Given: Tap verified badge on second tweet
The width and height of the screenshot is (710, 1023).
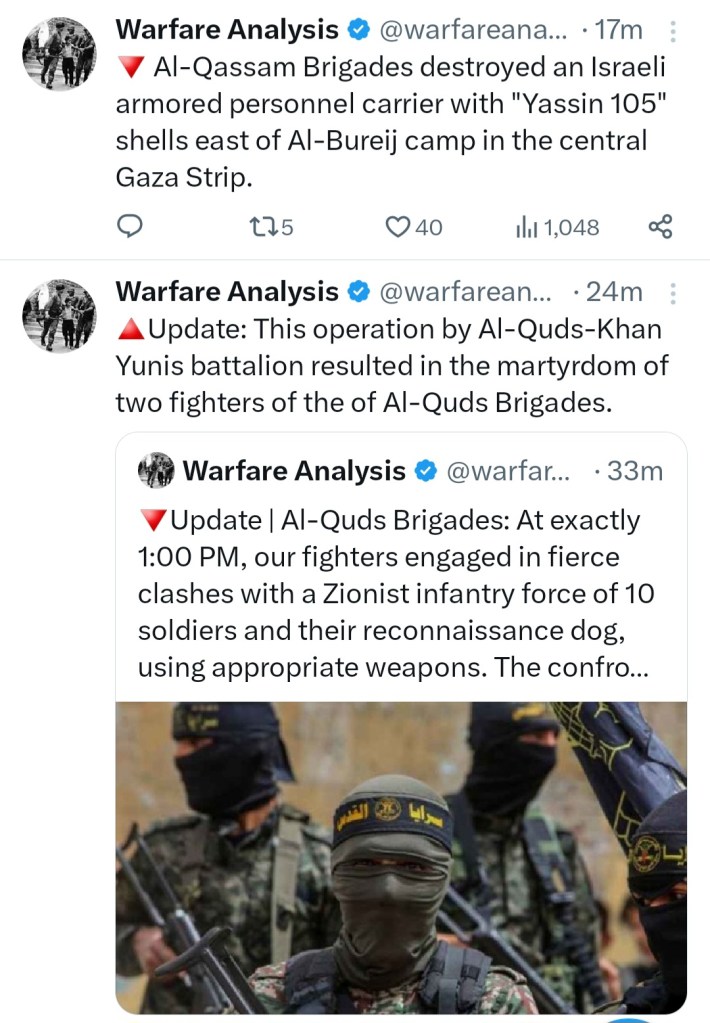Looking at the screenshot, I should tap(356, 292).
